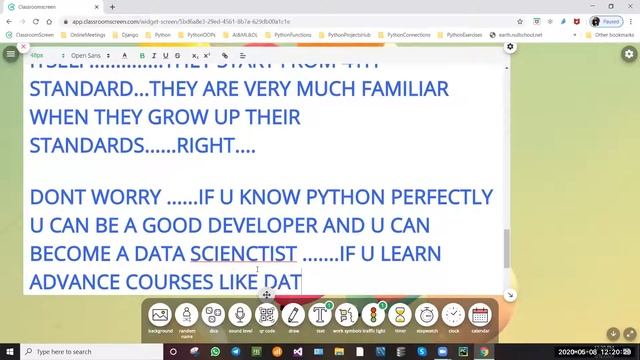640x360 pixels.
Task: Open a new browser tab
Action: pos(112,7)
